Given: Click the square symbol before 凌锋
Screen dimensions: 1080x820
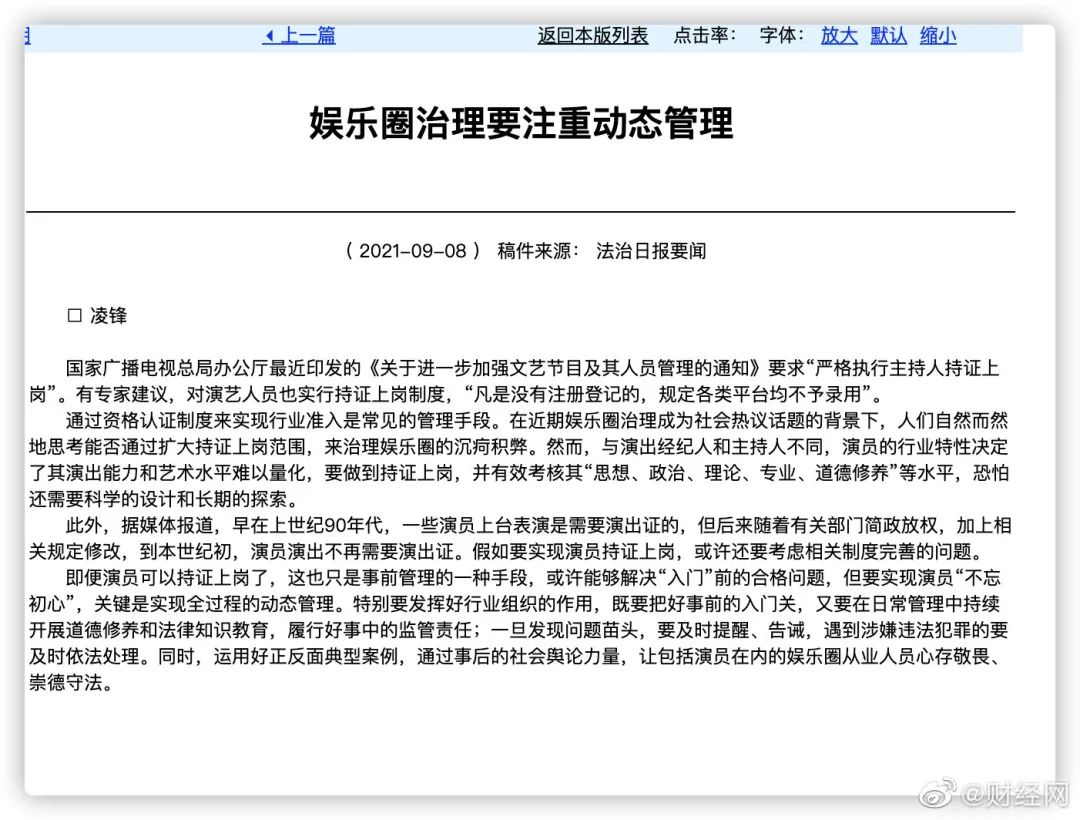Looking at the screenshot, I should click(74, 316).
